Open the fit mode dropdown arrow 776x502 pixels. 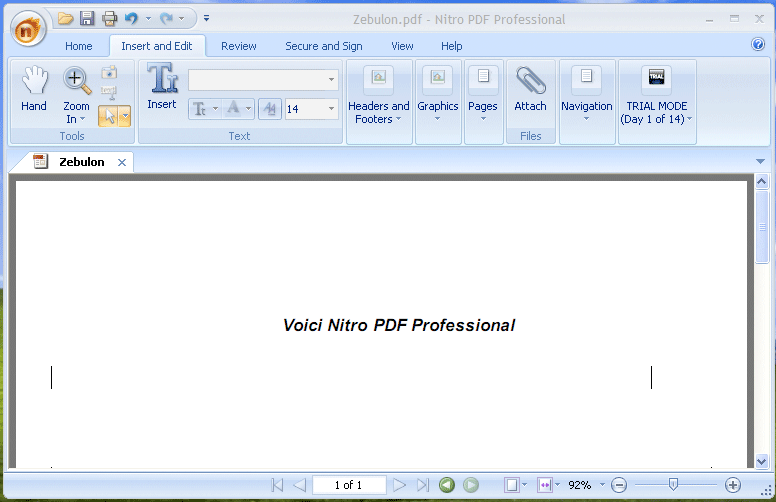(x=558, y=484)
